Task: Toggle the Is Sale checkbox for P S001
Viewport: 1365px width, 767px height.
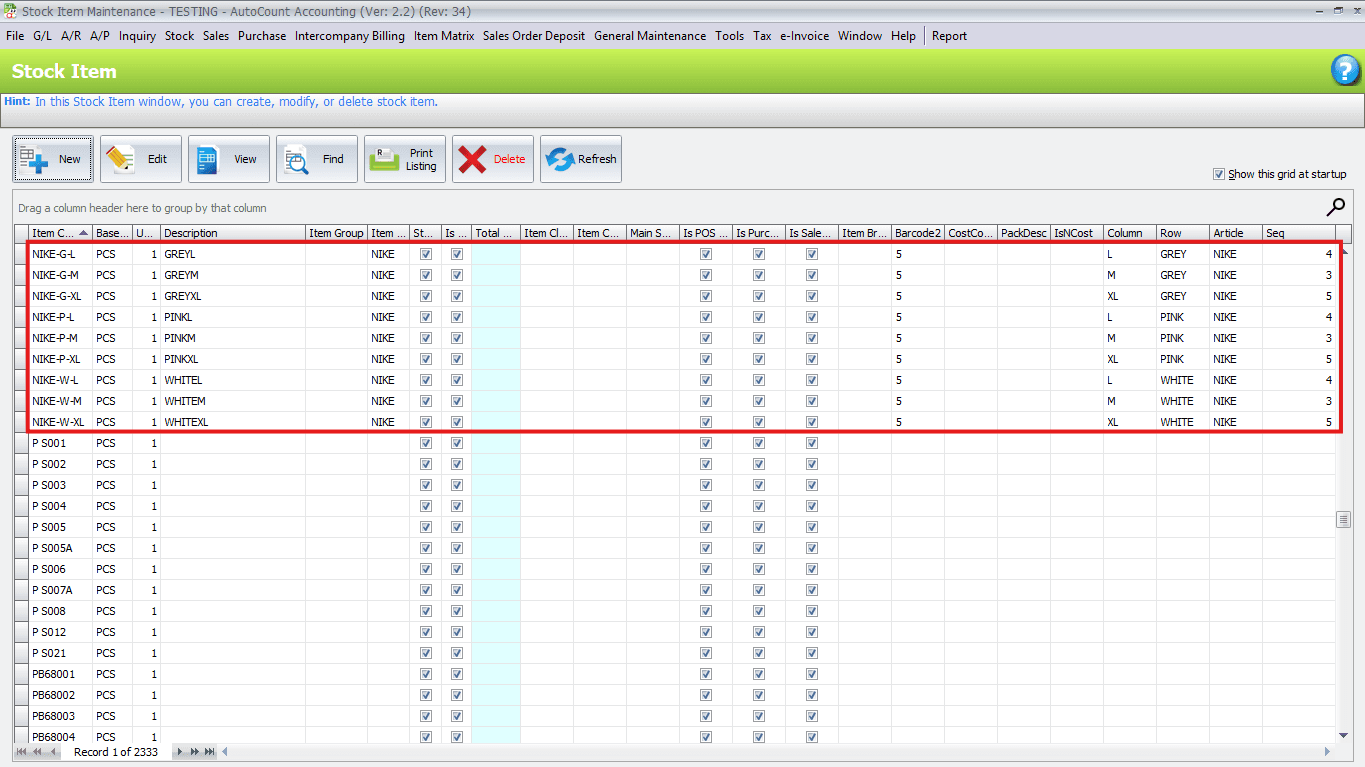Action: click(x=811, y=443)
